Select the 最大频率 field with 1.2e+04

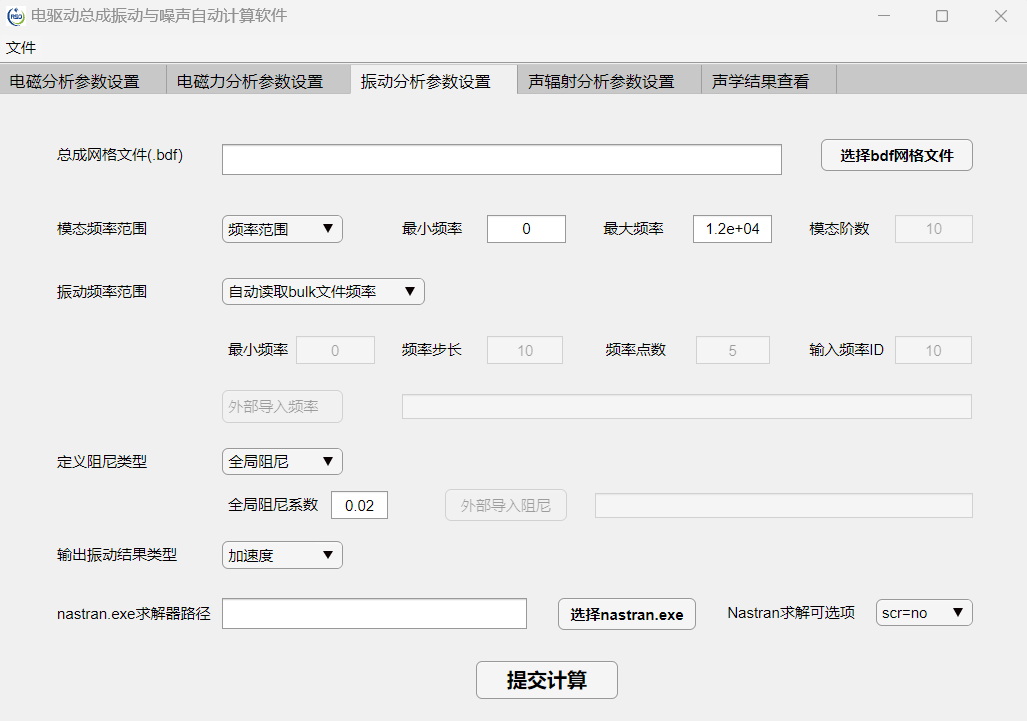[x=732, y=229]
